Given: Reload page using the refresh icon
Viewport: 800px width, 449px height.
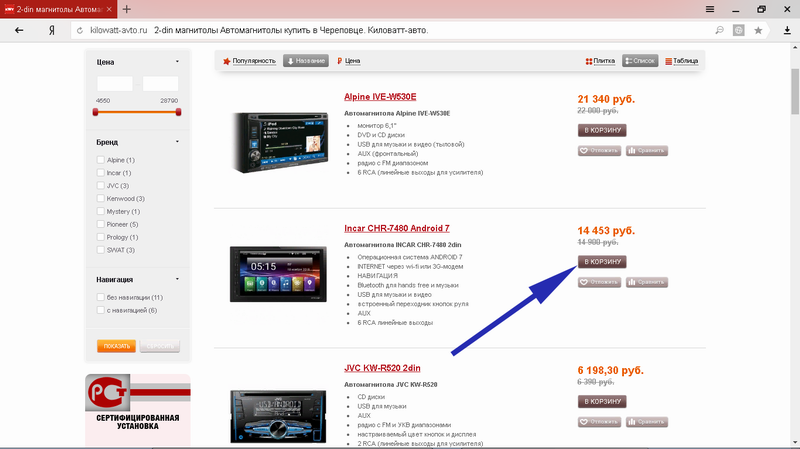Looking at the screenshot, I should coord(80,31).
